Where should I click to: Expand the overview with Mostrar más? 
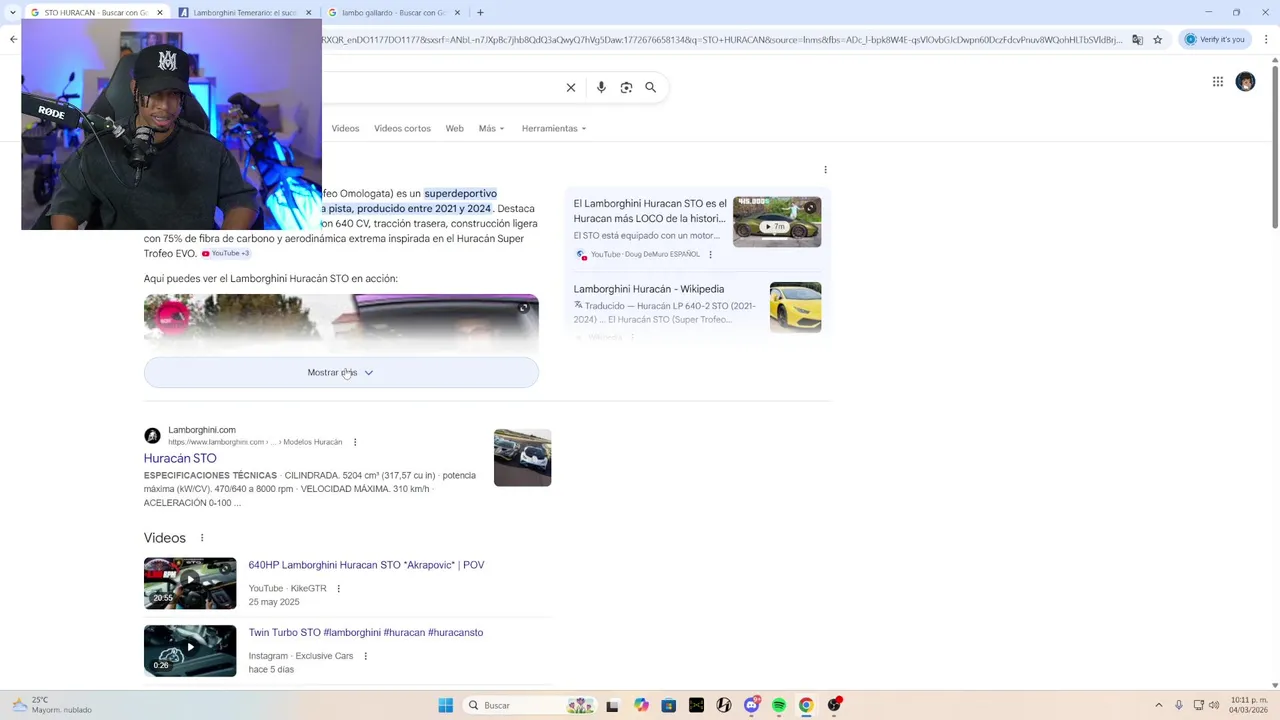coord(341,372)
